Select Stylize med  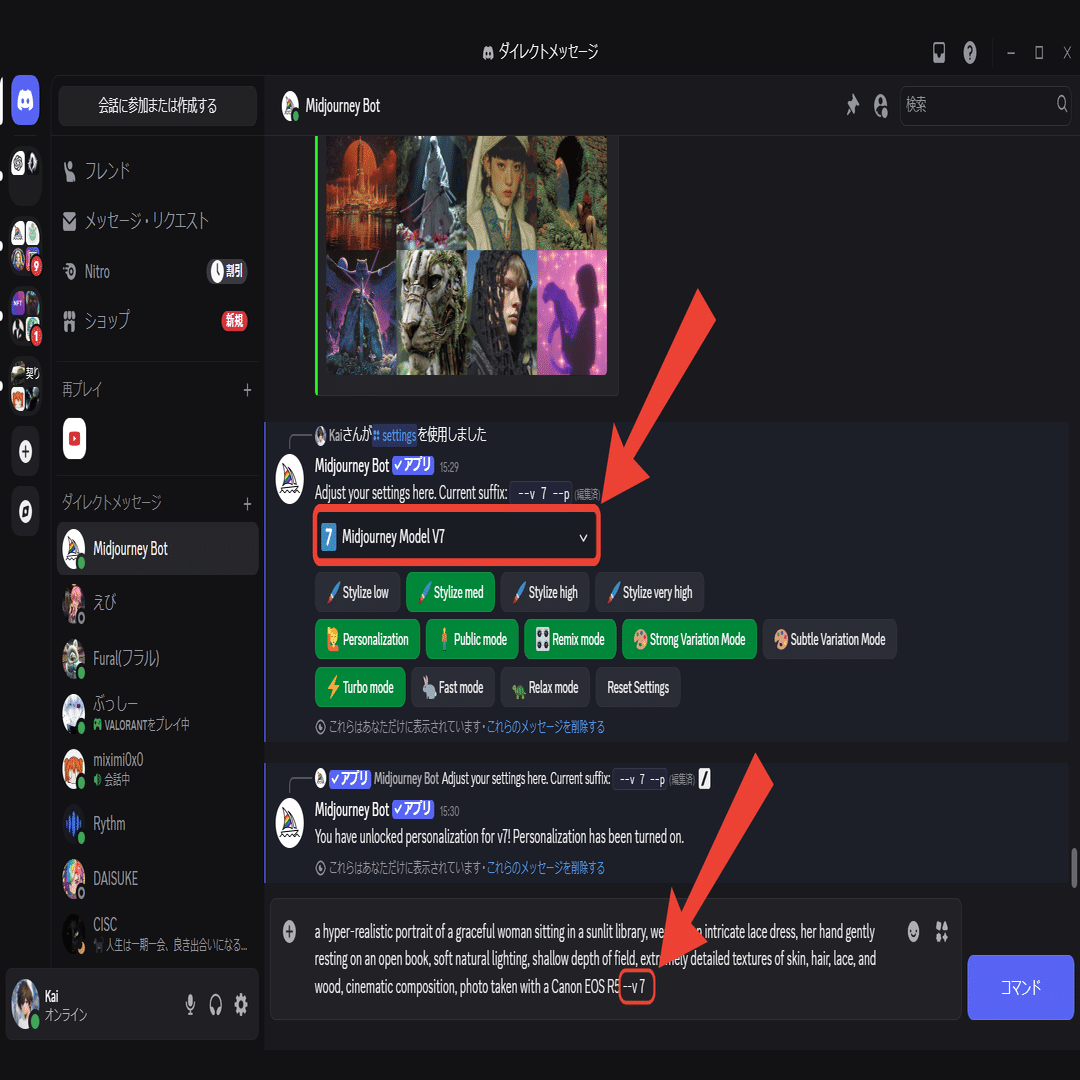click(x=450, y=592)
